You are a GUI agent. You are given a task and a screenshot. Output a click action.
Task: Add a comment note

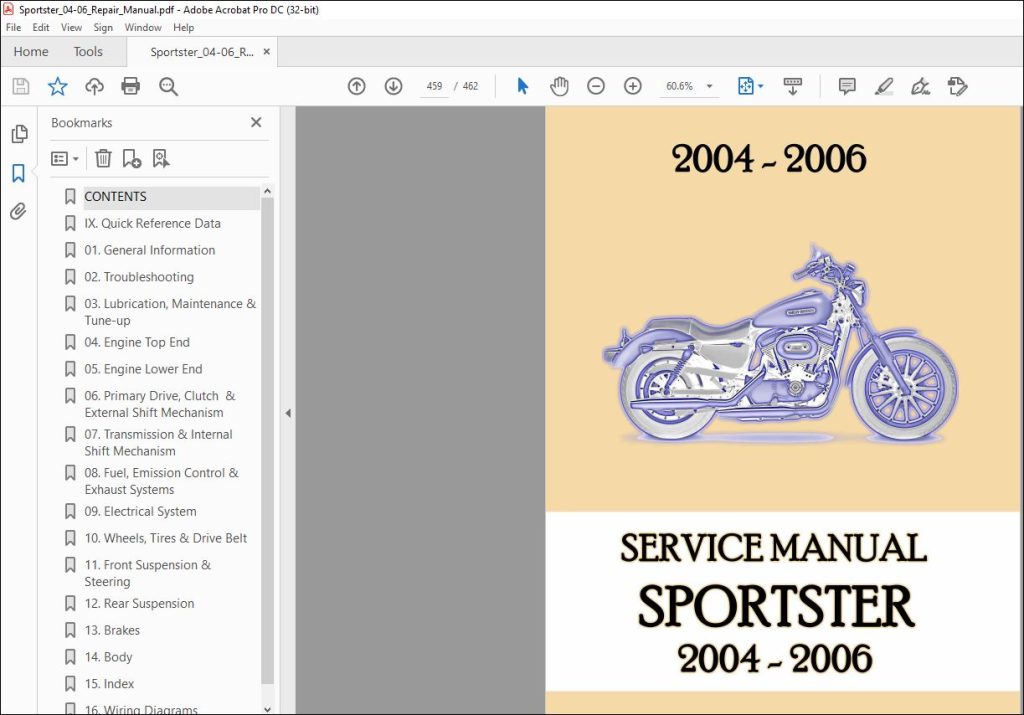[847, 86]
